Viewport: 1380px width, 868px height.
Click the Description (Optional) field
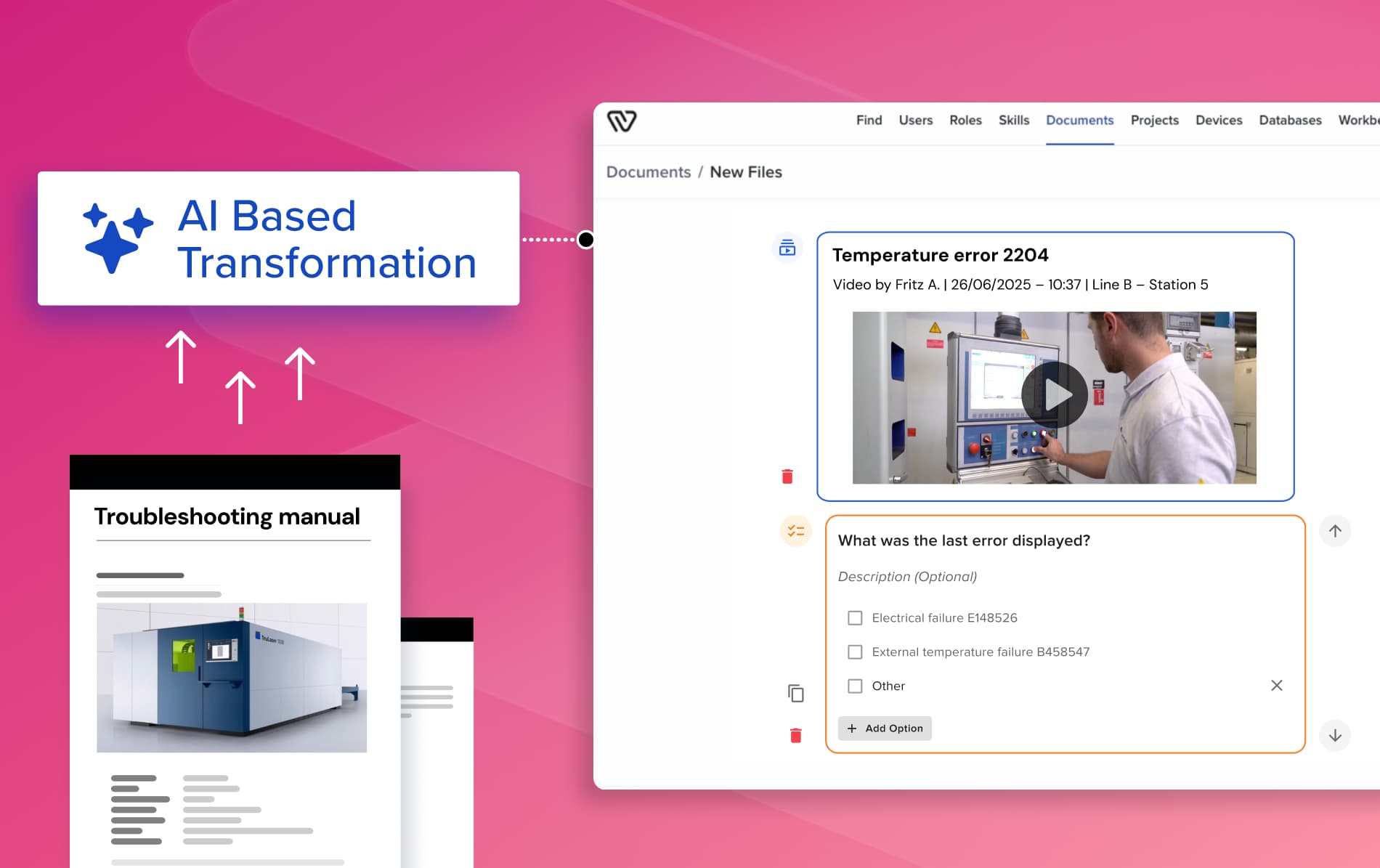pos(907,577)
